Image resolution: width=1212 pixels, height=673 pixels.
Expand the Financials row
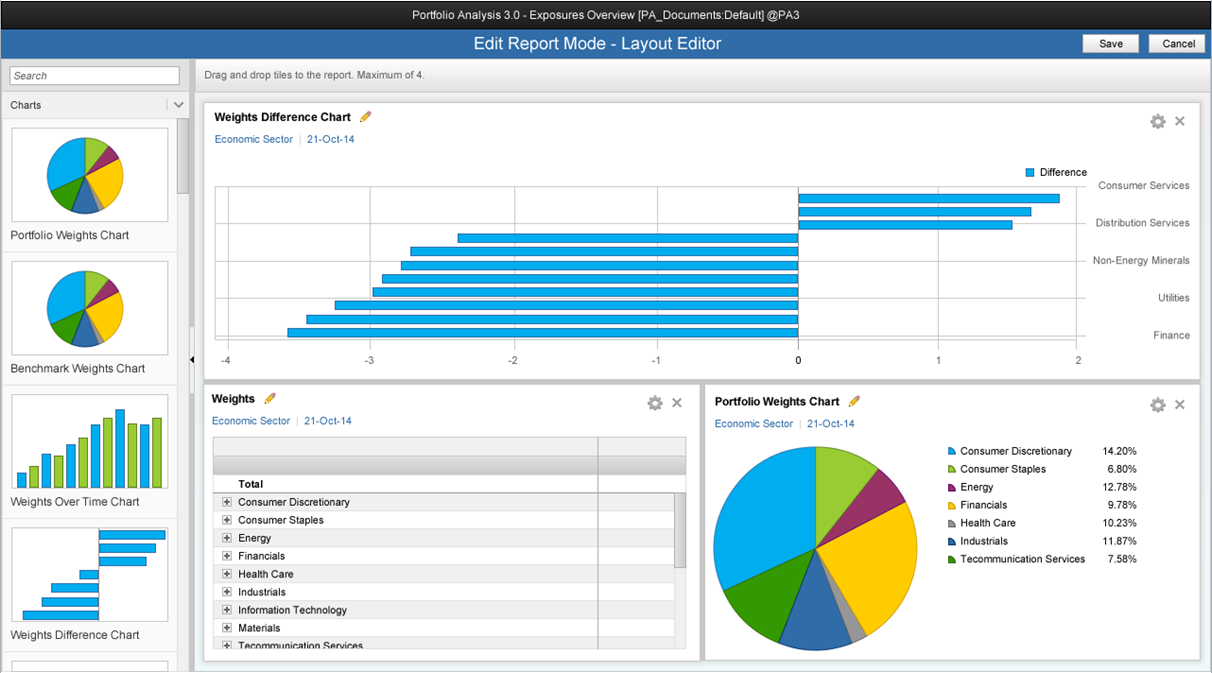click(x=227, y=556)
